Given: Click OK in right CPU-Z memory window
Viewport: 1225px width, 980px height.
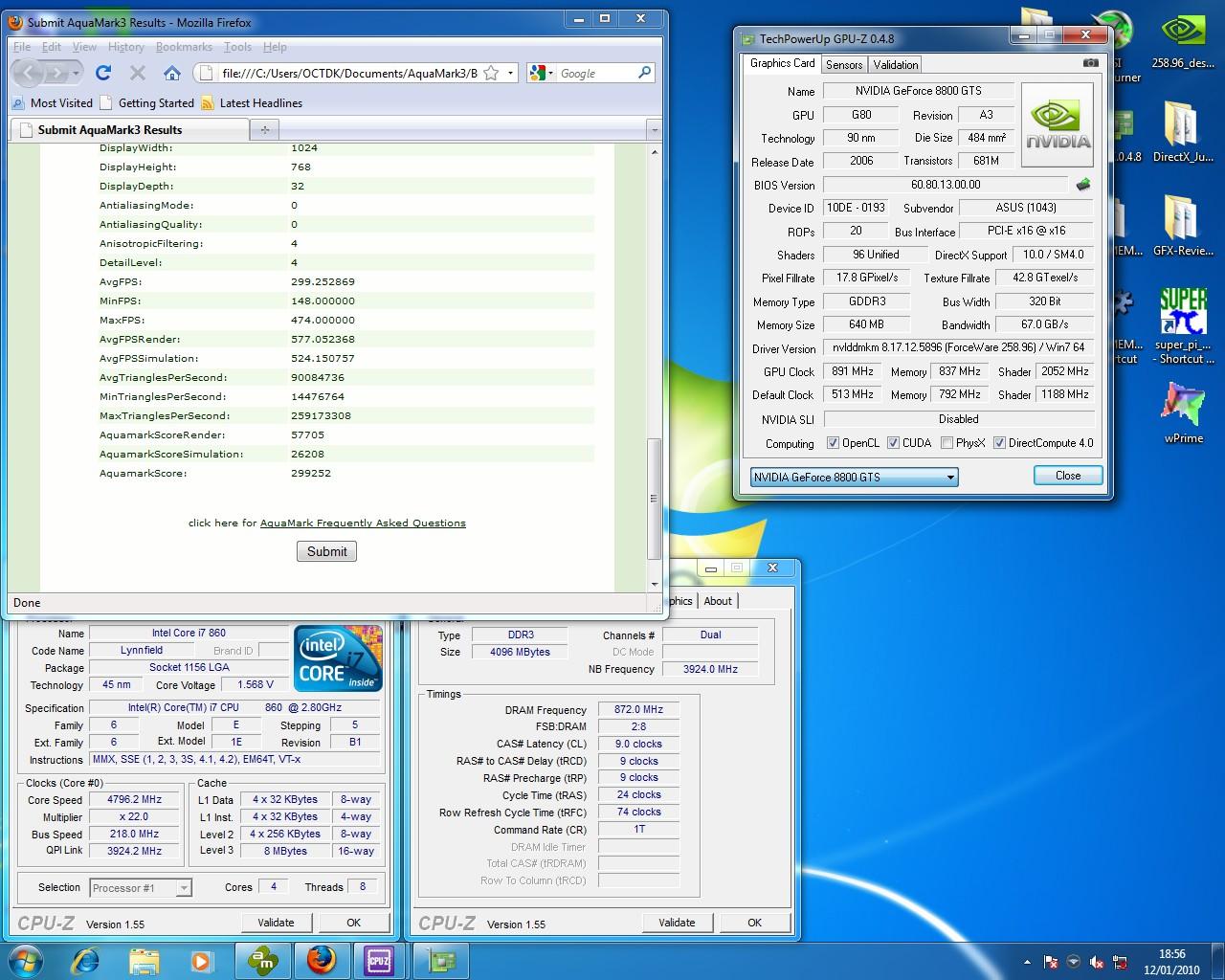Looking at the screenshot, I should (x=754, y=923).
